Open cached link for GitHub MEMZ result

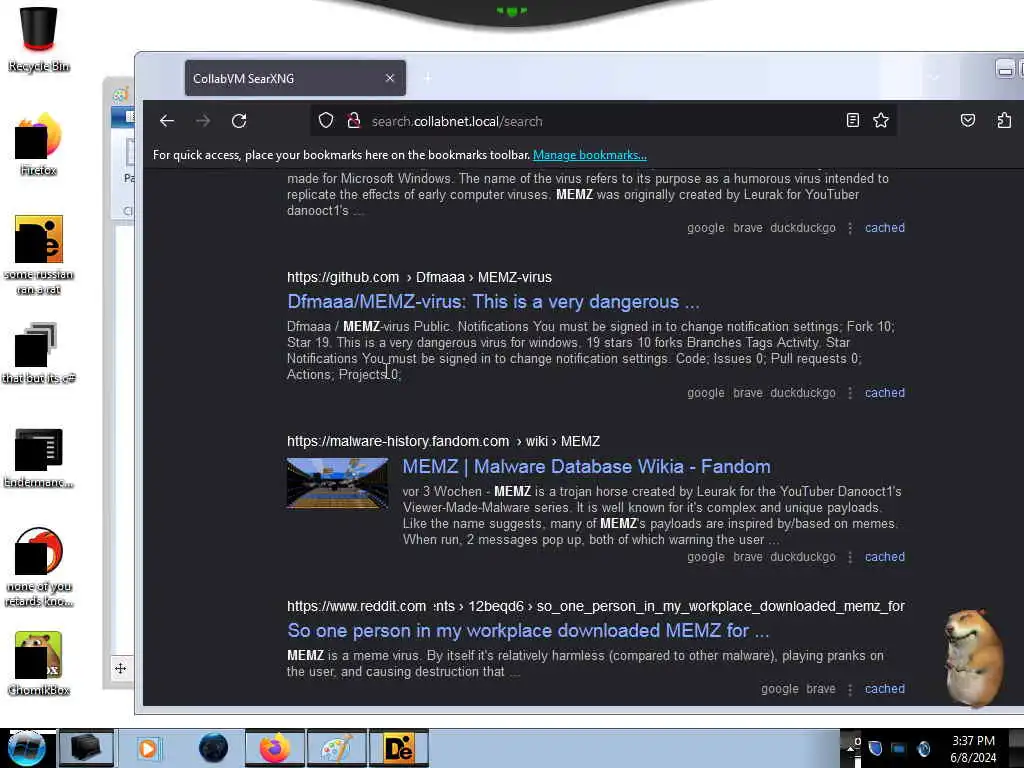885,393
